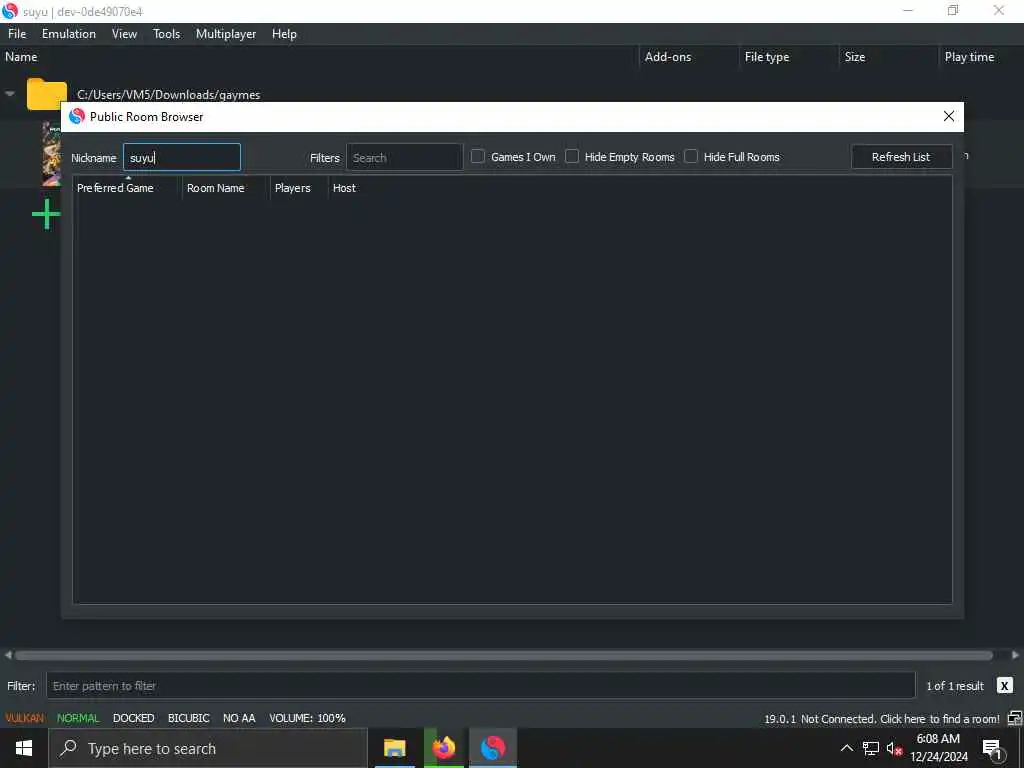The image size is (1024, 768).
Task: Click the scrollbar left arrow
Action: pyautogui.click(x=8, y=655)
